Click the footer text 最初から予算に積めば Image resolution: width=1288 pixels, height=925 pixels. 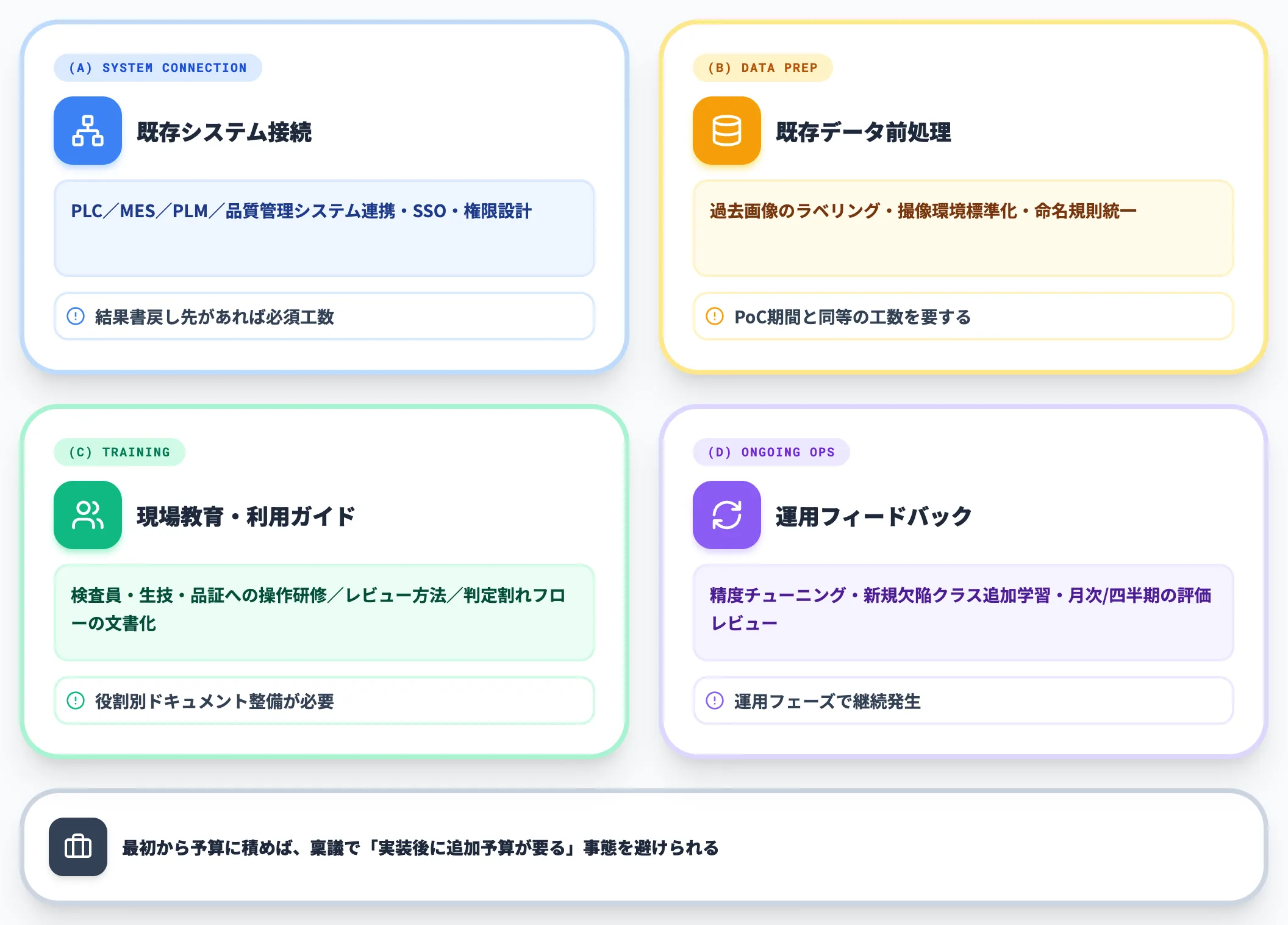click(x=420, y=848)
